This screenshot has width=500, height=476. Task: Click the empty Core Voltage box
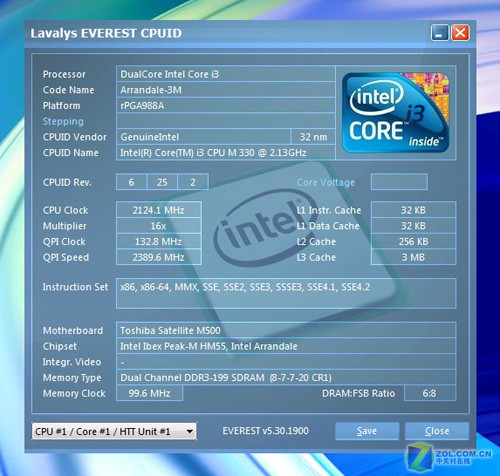click(x=399, y=182)
